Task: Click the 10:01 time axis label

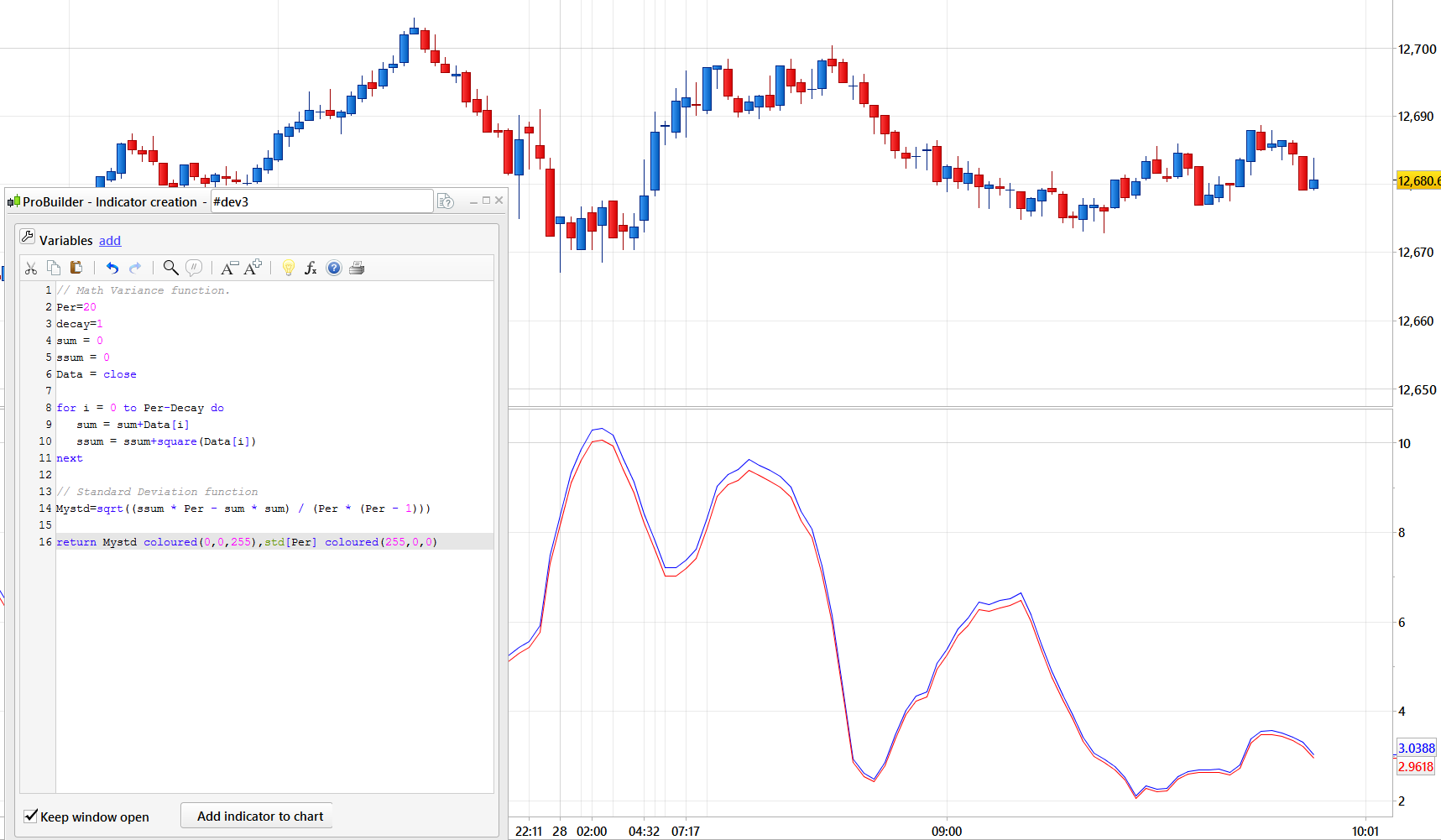Action: [x=1365, y=831]
